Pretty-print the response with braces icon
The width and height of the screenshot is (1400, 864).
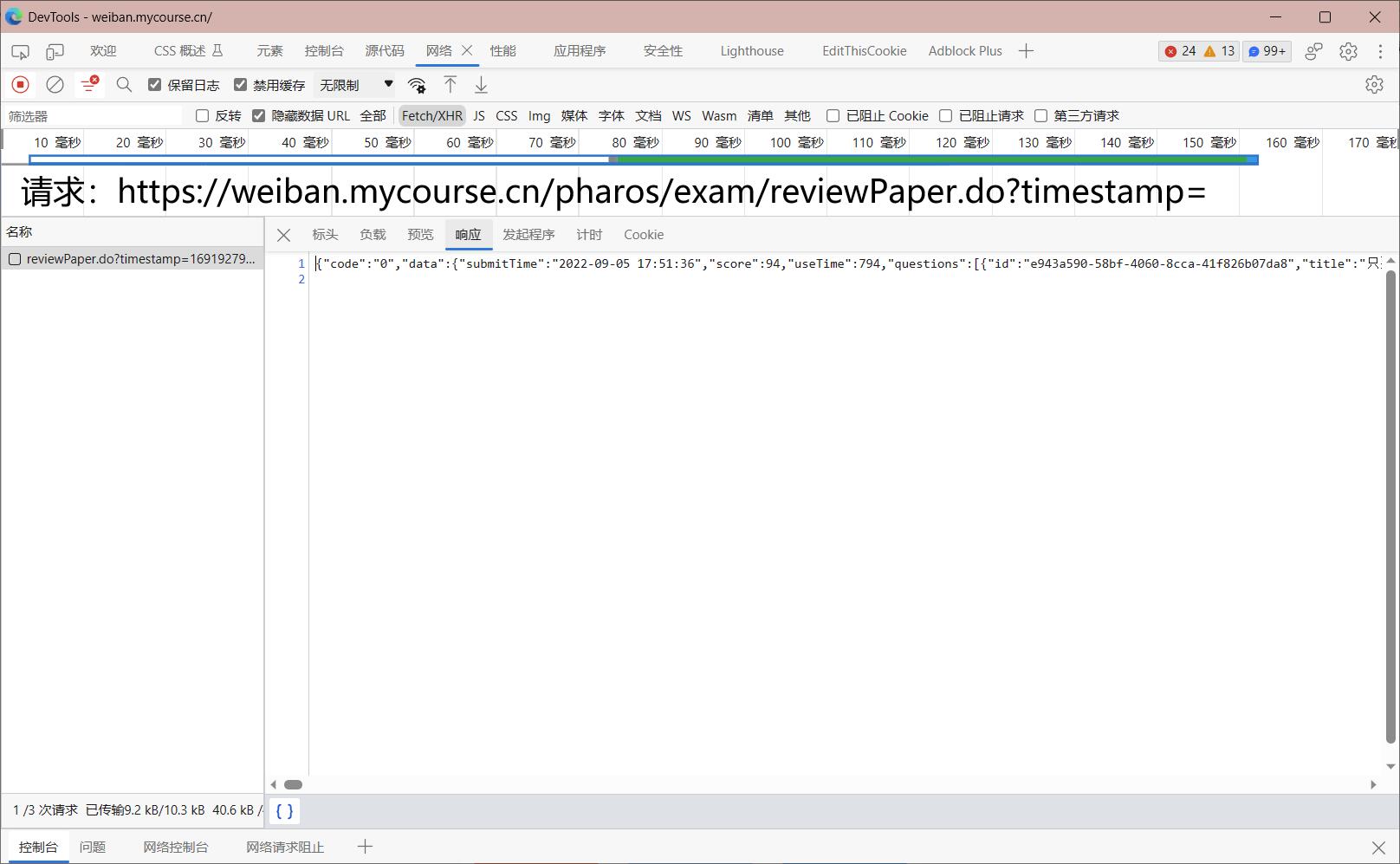coord(284,811)
